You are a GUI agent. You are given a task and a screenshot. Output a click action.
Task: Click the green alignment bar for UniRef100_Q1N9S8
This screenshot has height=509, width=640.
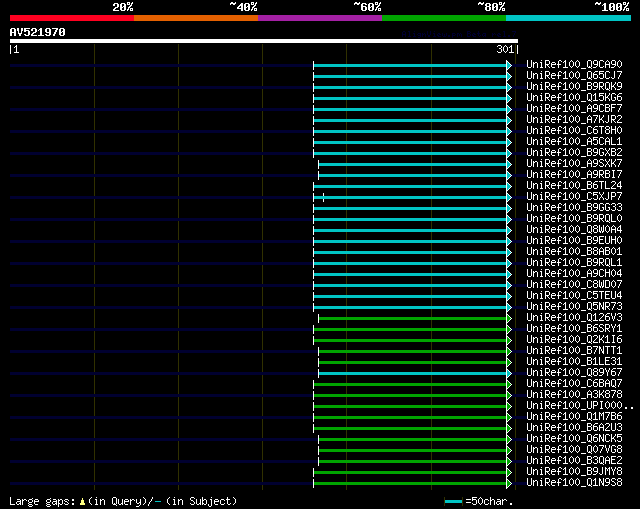pos(410,484)
